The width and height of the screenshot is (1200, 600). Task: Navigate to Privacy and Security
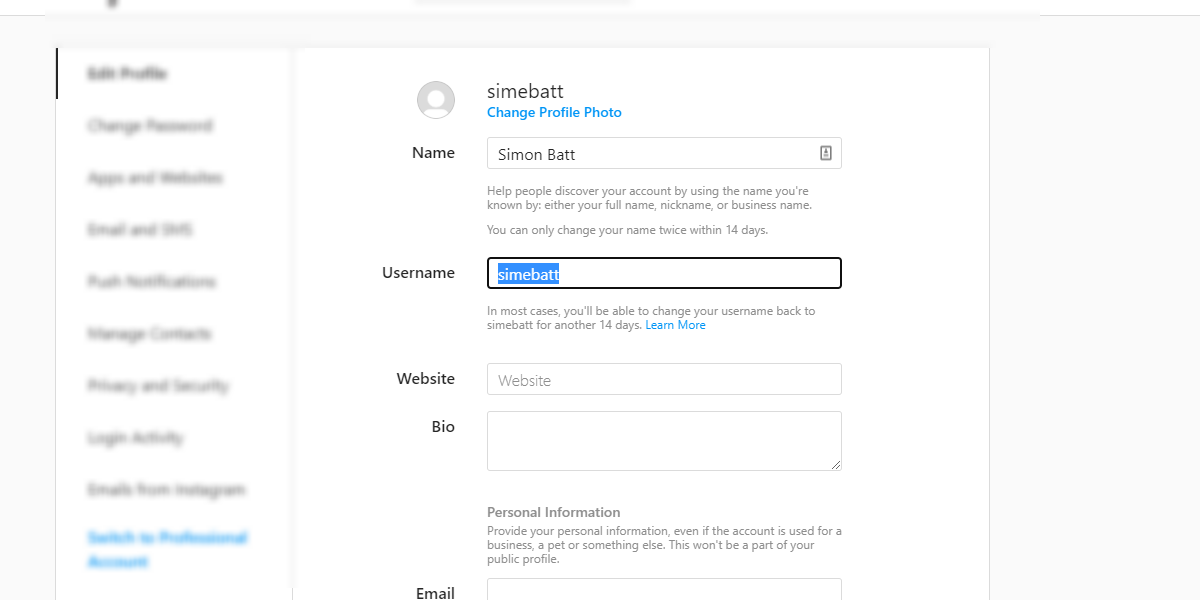[158, 386]
